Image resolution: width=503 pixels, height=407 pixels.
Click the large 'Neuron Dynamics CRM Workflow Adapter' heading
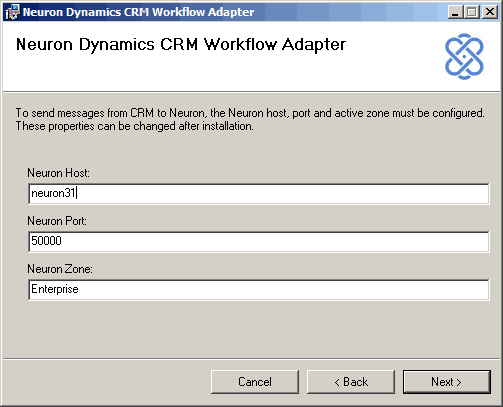tap(181, 45)
